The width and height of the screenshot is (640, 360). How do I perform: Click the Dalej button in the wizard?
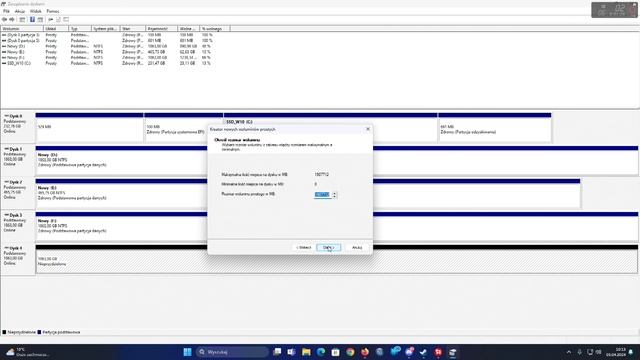coord(328,247)
